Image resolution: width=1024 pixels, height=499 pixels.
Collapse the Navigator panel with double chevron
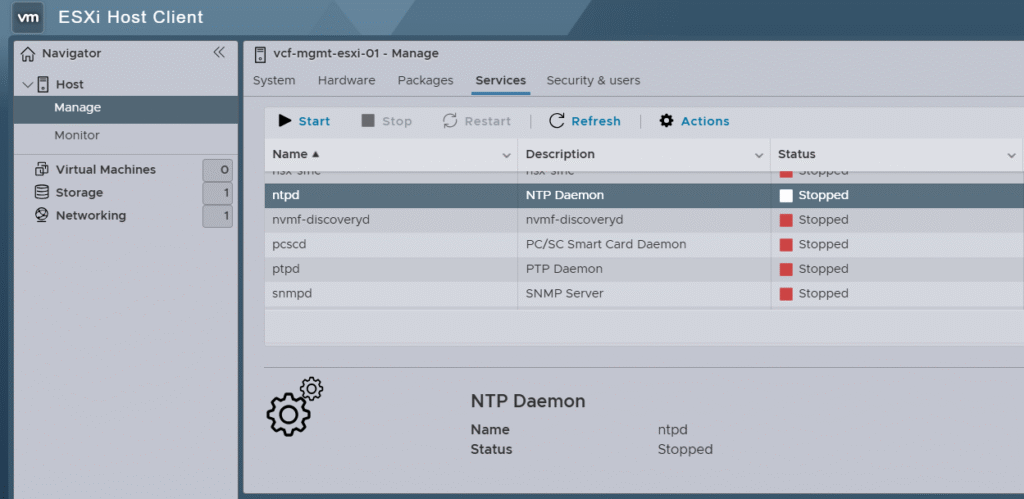click(219, 53)
